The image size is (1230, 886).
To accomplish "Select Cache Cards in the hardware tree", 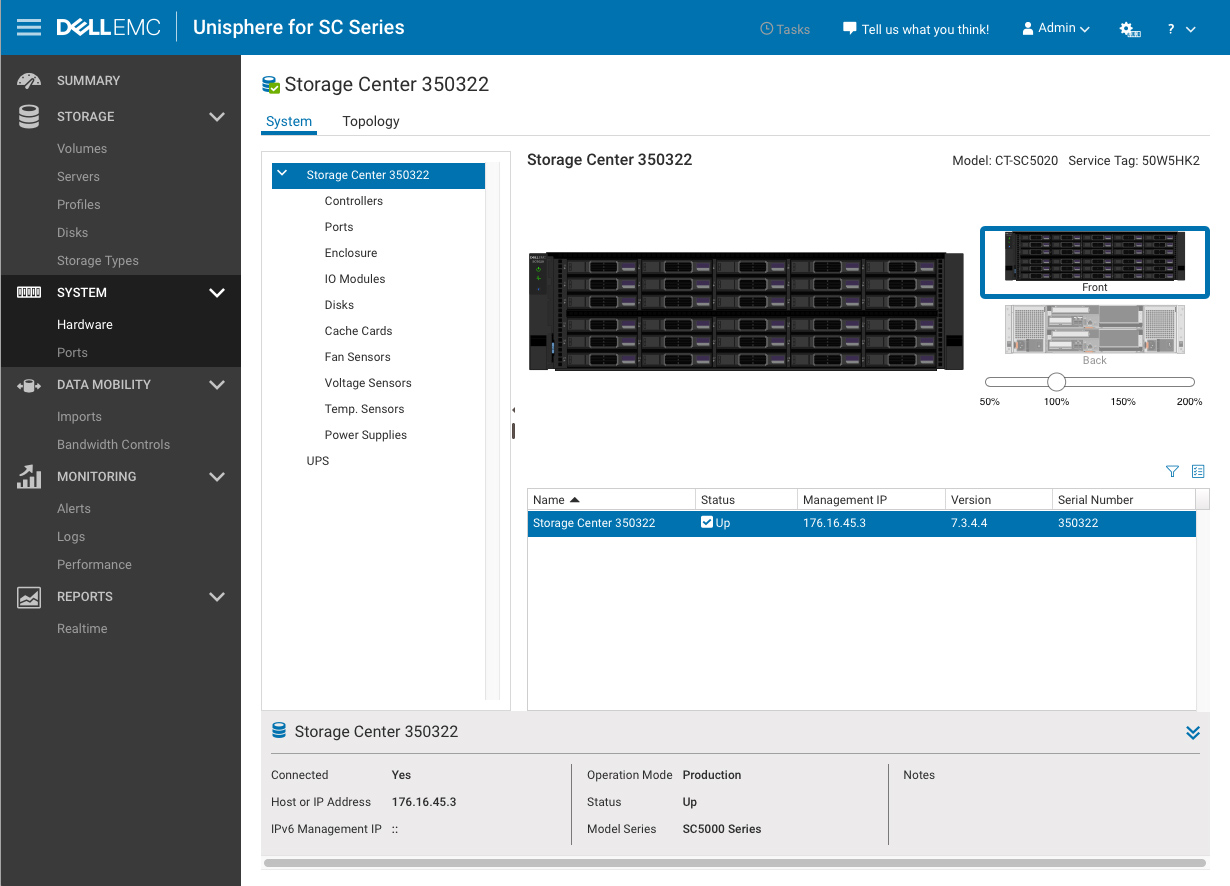I will click(358, 331).
